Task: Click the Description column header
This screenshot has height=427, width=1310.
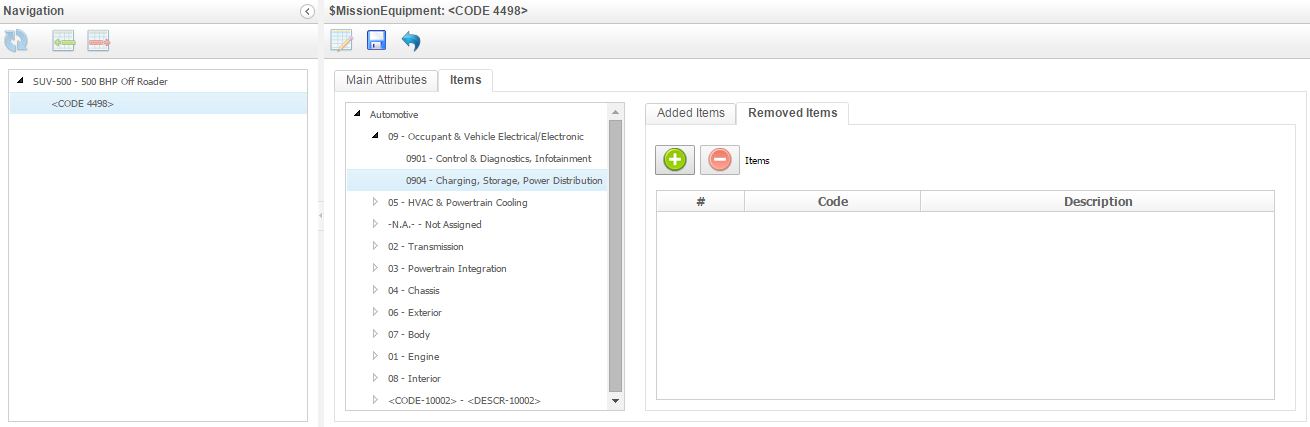Action: 1097,201
